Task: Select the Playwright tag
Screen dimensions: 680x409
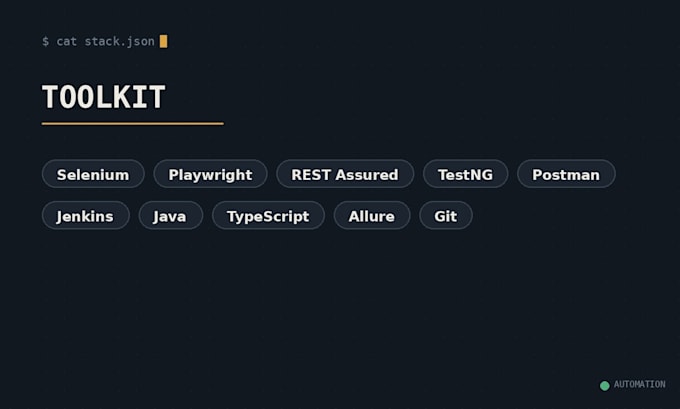Action: [210, 174]
